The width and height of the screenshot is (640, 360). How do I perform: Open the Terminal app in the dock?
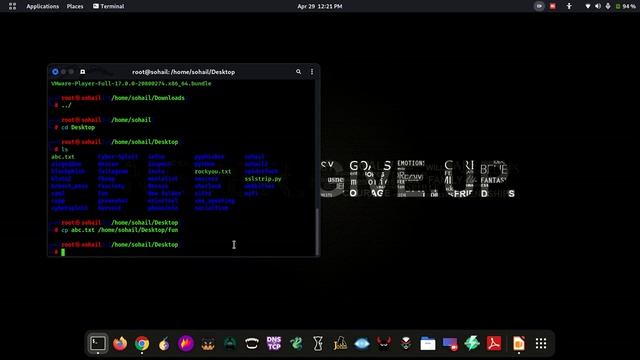[x=98, y=344]
